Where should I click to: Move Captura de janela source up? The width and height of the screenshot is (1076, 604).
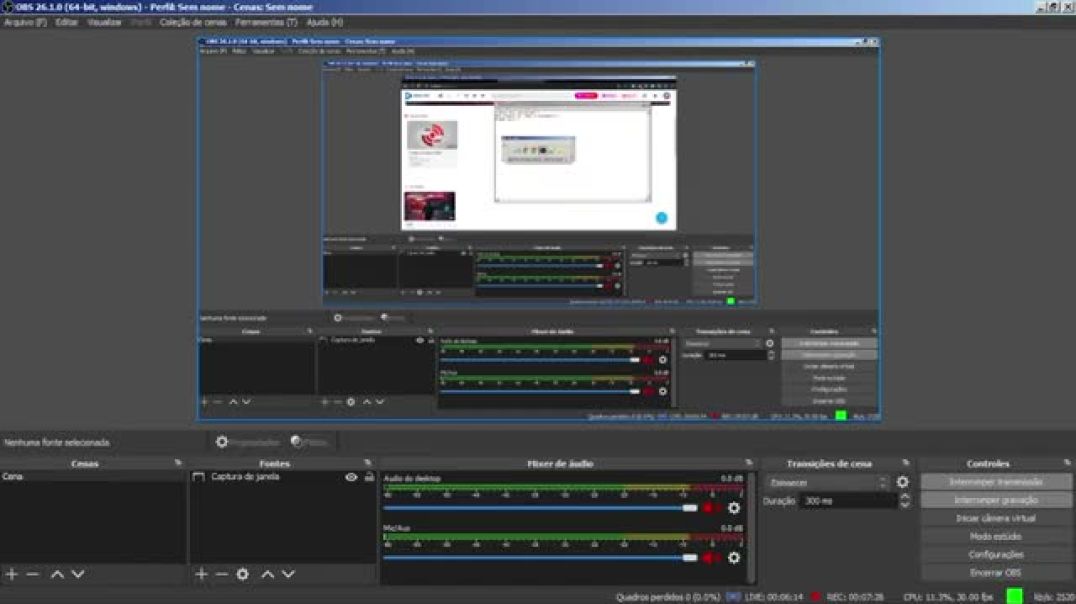tap(268, 574)
